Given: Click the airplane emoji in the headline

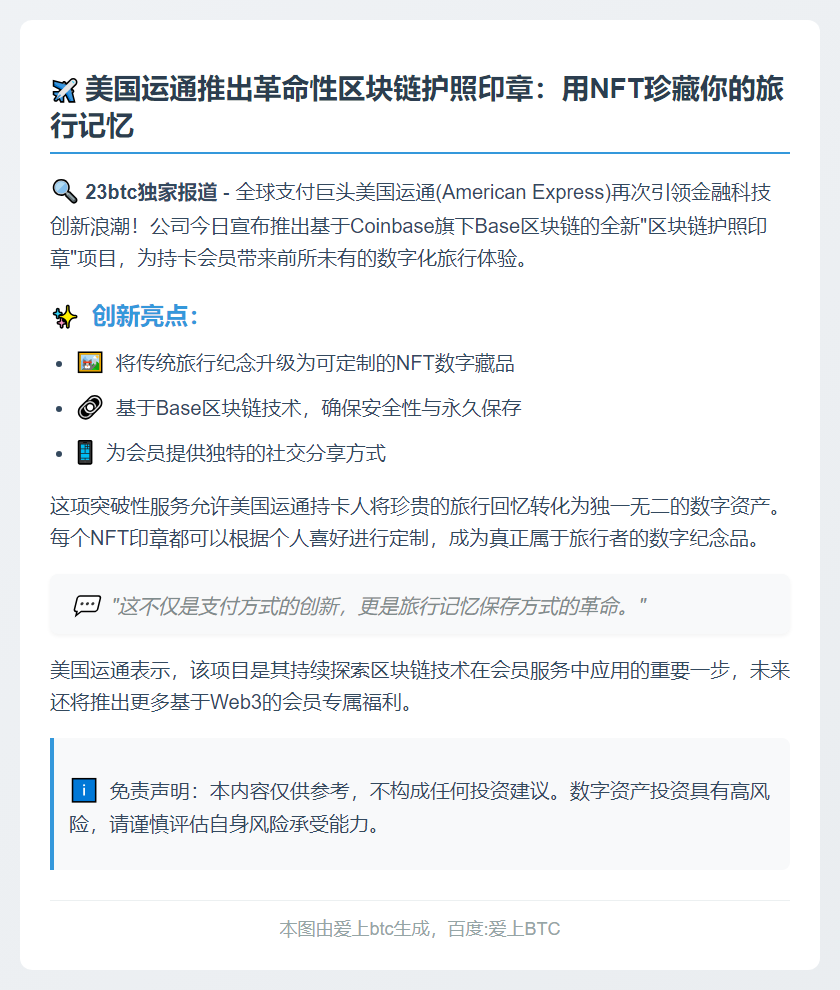Looking at the screenshot, I should point(64,90).
